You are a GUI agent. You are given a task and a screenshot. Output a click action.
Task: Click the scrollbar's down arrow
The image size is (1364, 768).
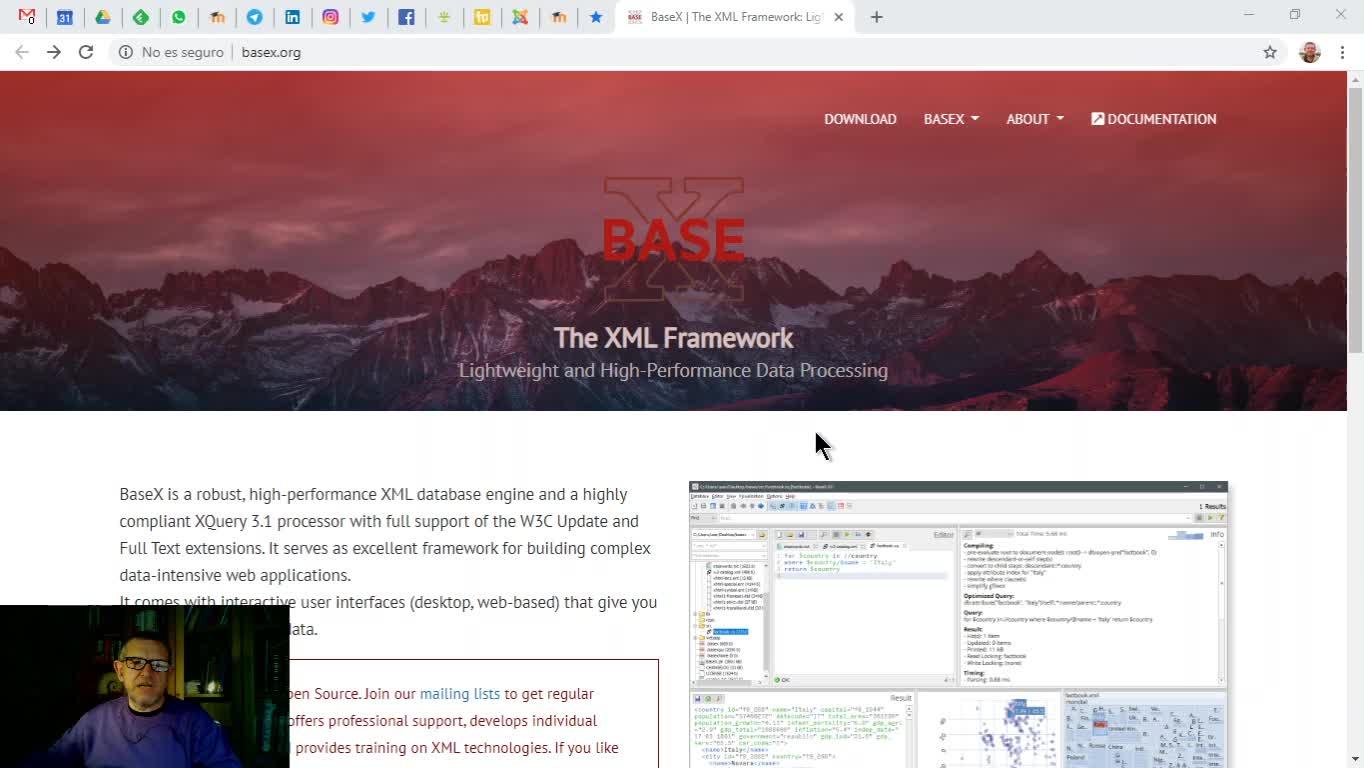coord(1355,759)
